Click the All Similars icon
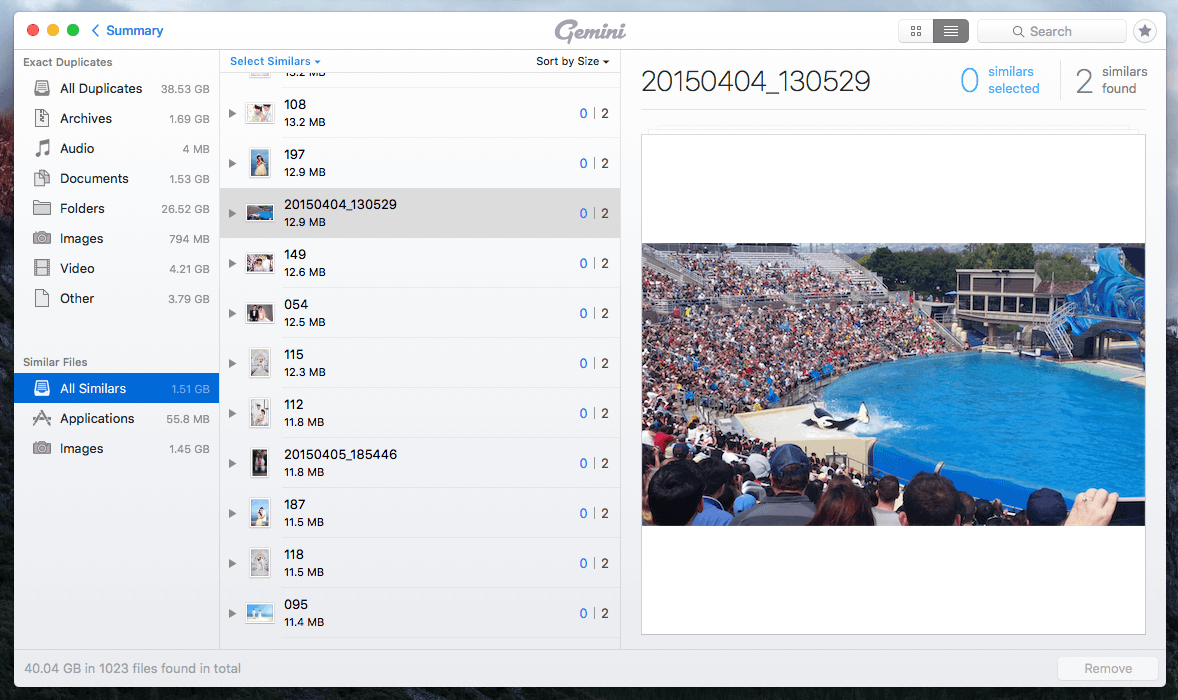 (x=42, y=388)
